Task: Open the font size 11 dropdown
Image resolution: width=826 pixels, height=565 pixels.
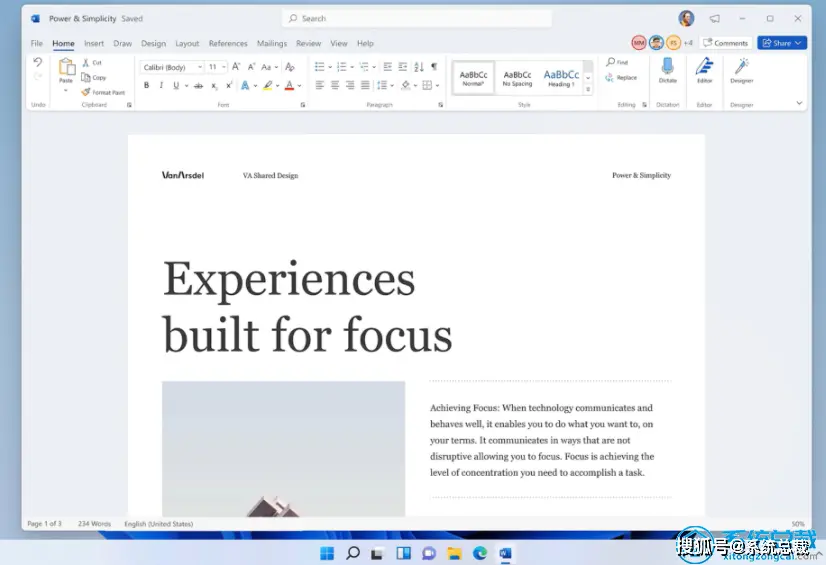Action: [x=224, y=67]
